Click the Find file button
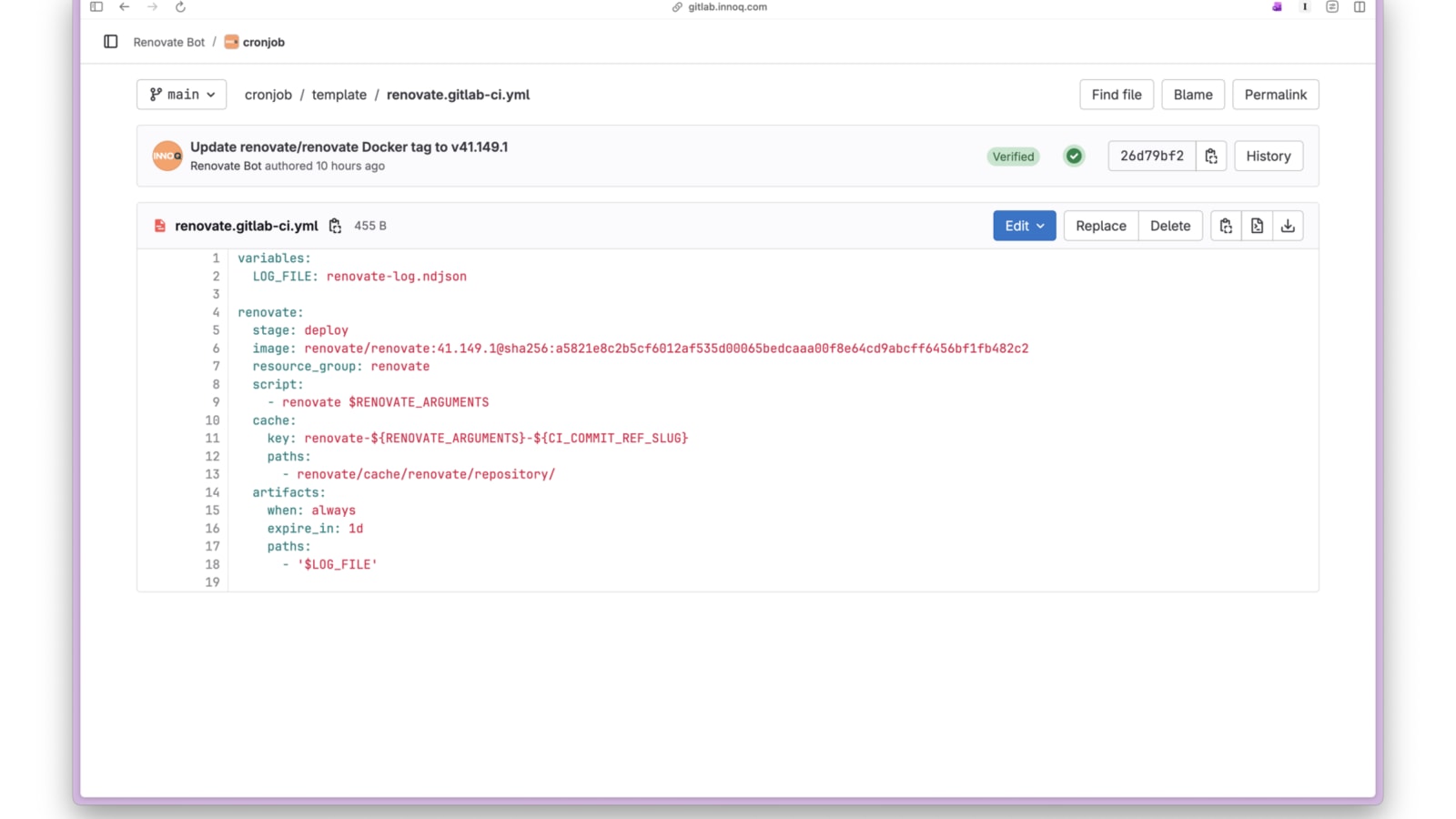The height and width of the screenshot is (819, 1456). [1117, 95]
